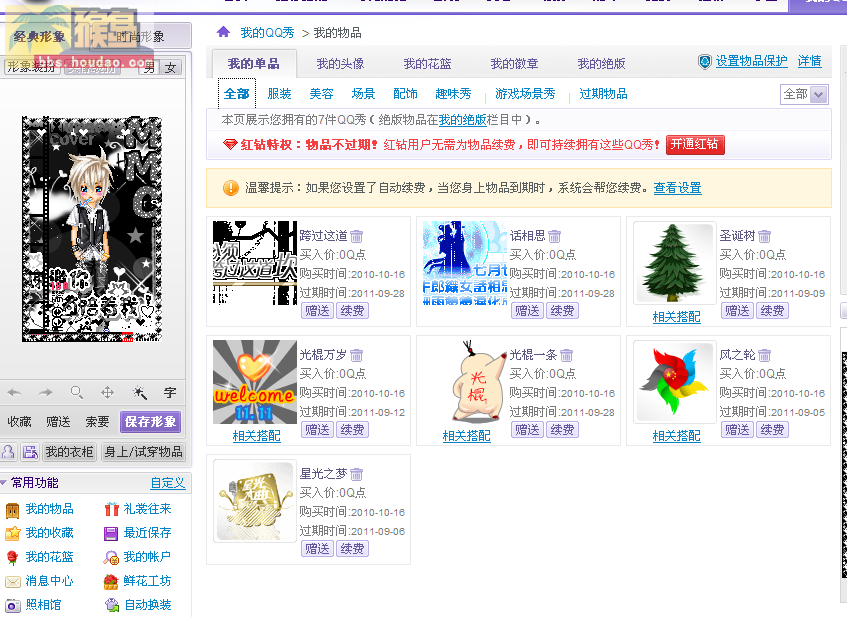Image resolution: width=847 pixels, height=617 pixels.
Task: Click the envelope icon for 消息中心
Action: [12, 581]
